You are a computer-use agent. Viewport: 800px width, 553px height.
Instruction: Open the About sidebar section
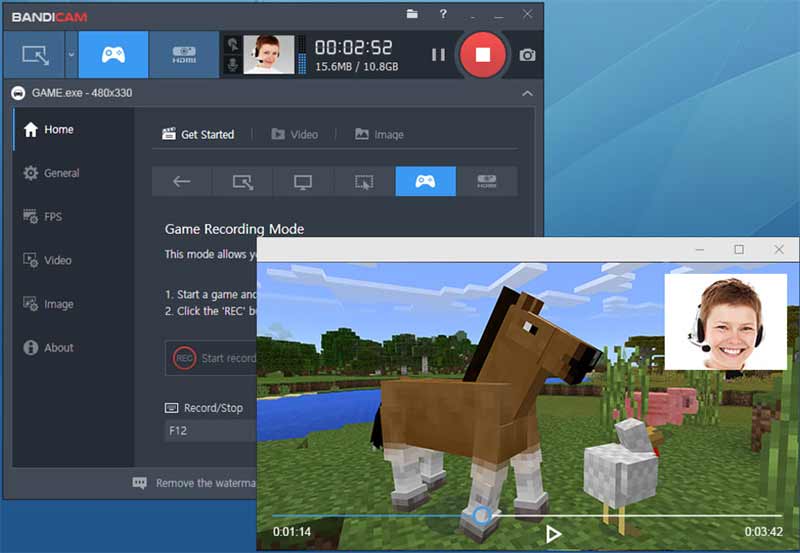click(73, 347)
